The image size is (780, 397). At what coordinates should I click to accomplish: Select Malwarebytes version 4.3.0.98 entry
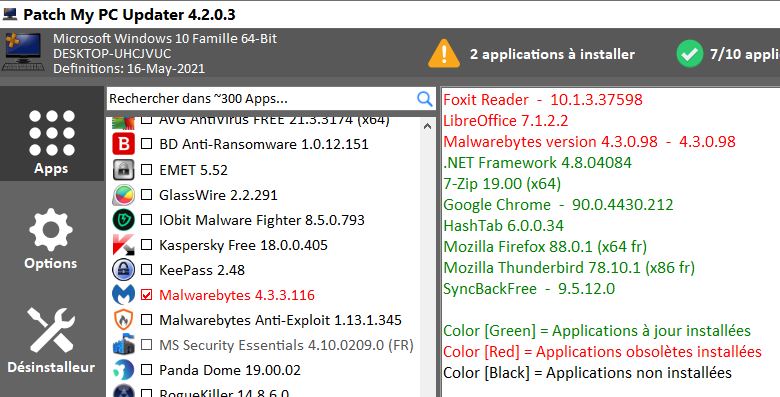(589, 142)
